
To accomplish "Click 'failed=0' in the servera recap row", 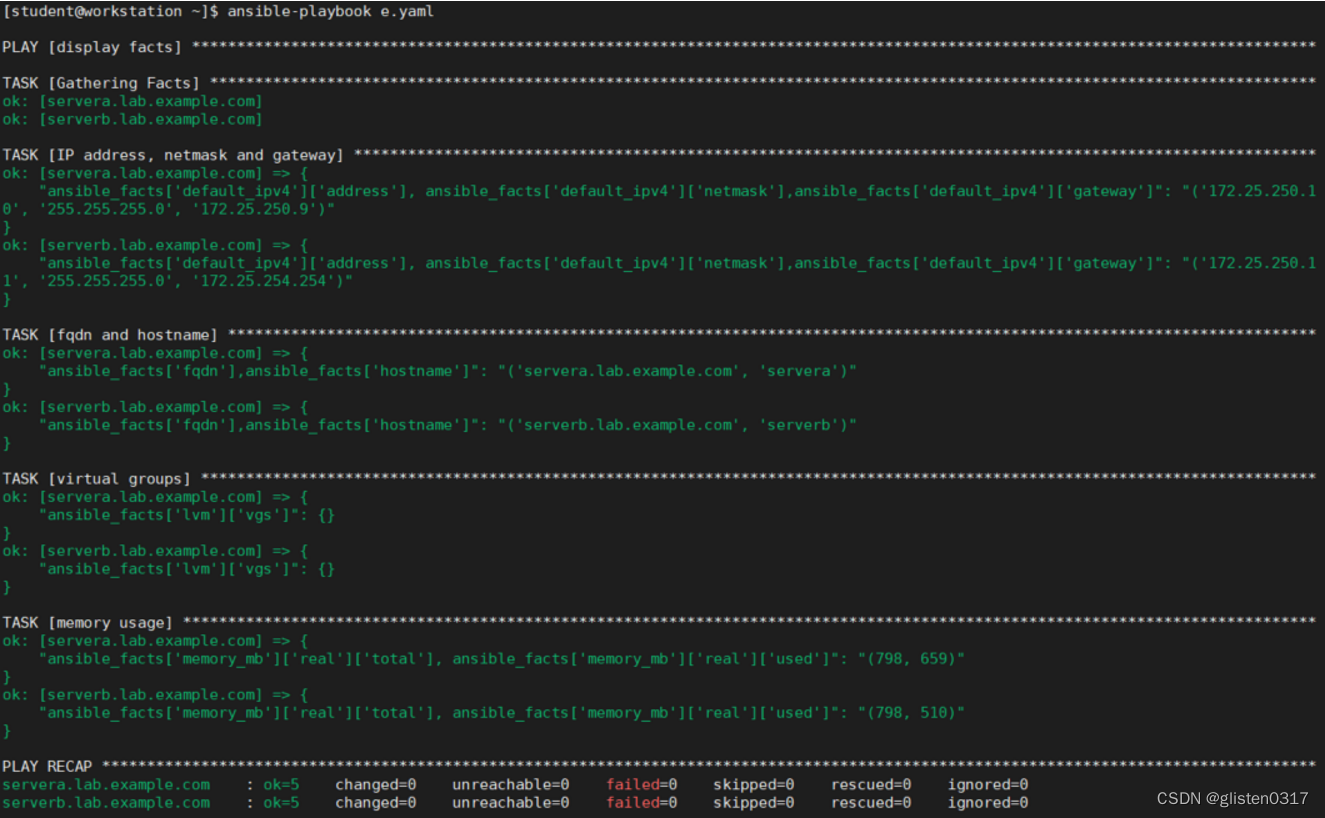I will [642, 785].
